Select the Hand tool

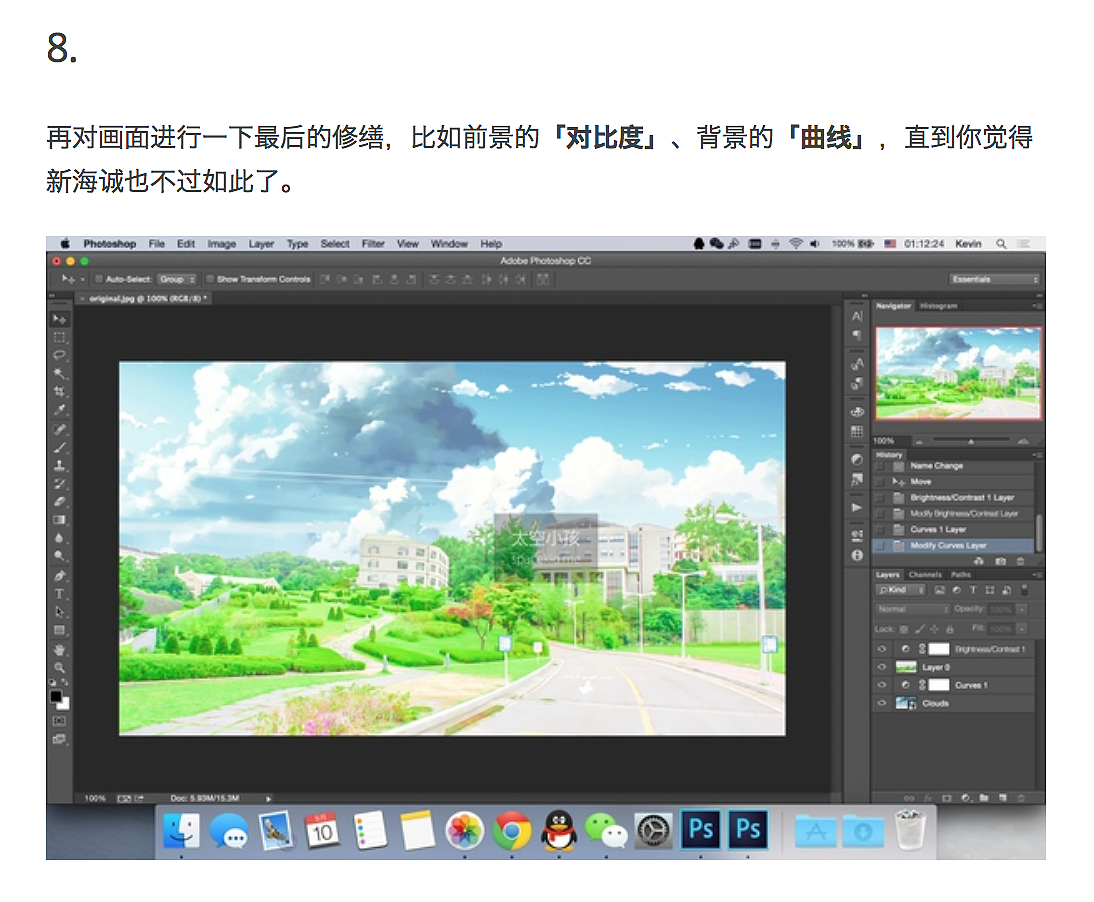click(x=59, y=650)
